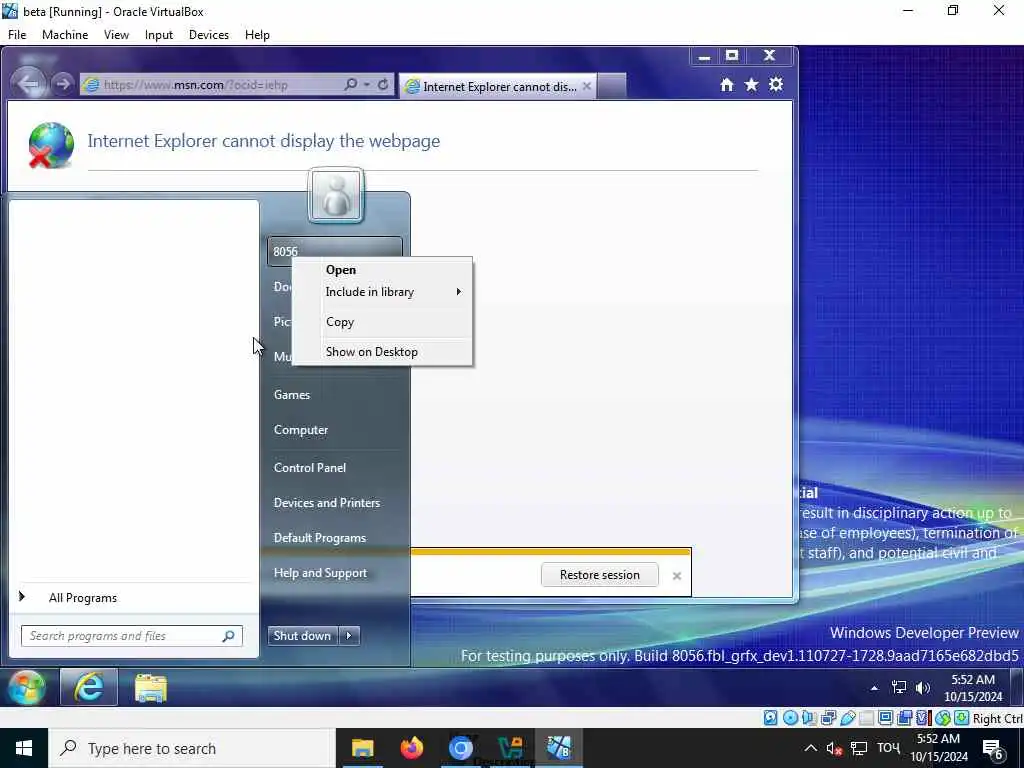Click the guest volume speaker tray icon

tap(923, 687)
